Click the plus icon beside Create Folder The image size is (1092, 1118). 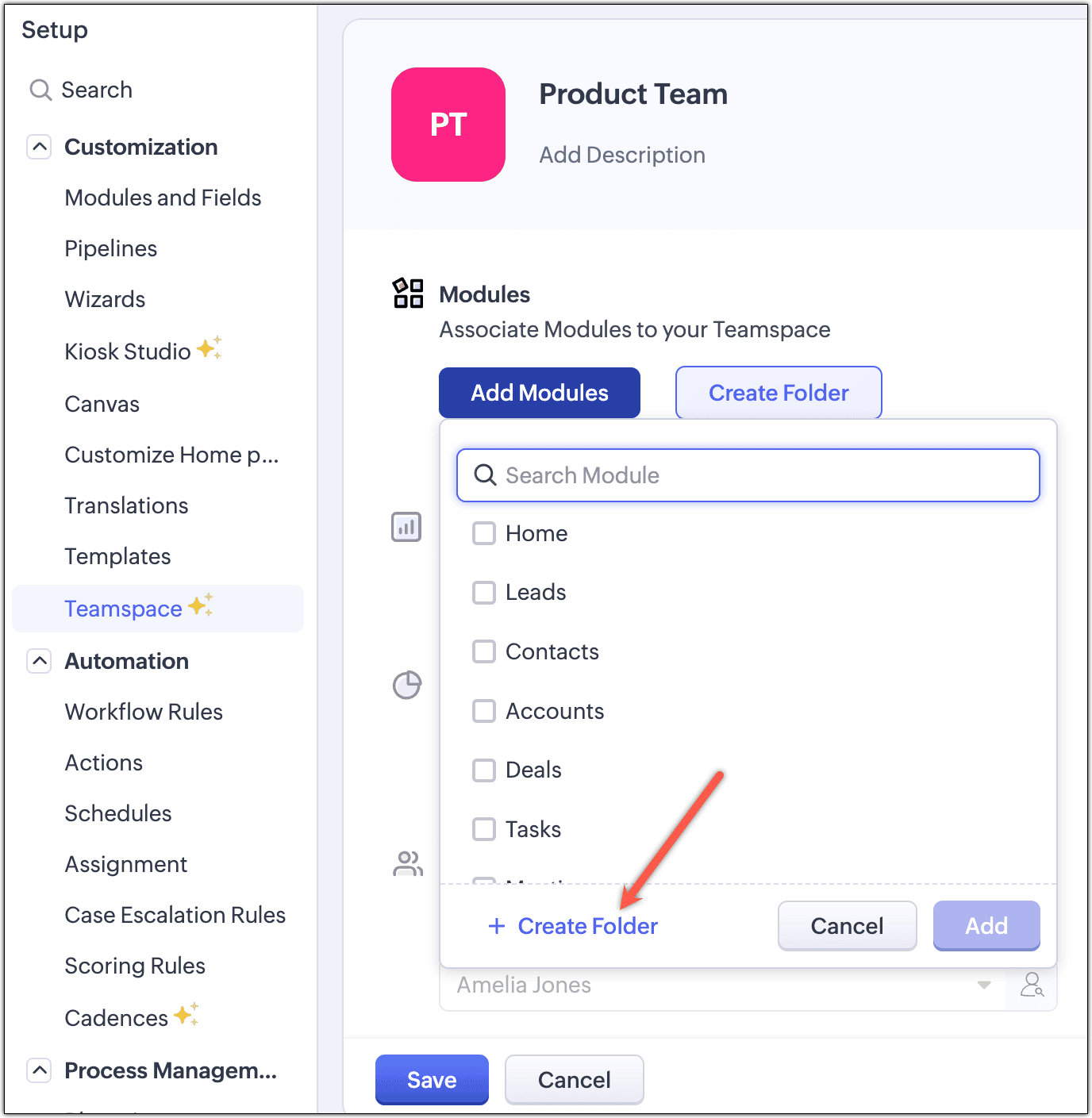[x=497, y=926]
